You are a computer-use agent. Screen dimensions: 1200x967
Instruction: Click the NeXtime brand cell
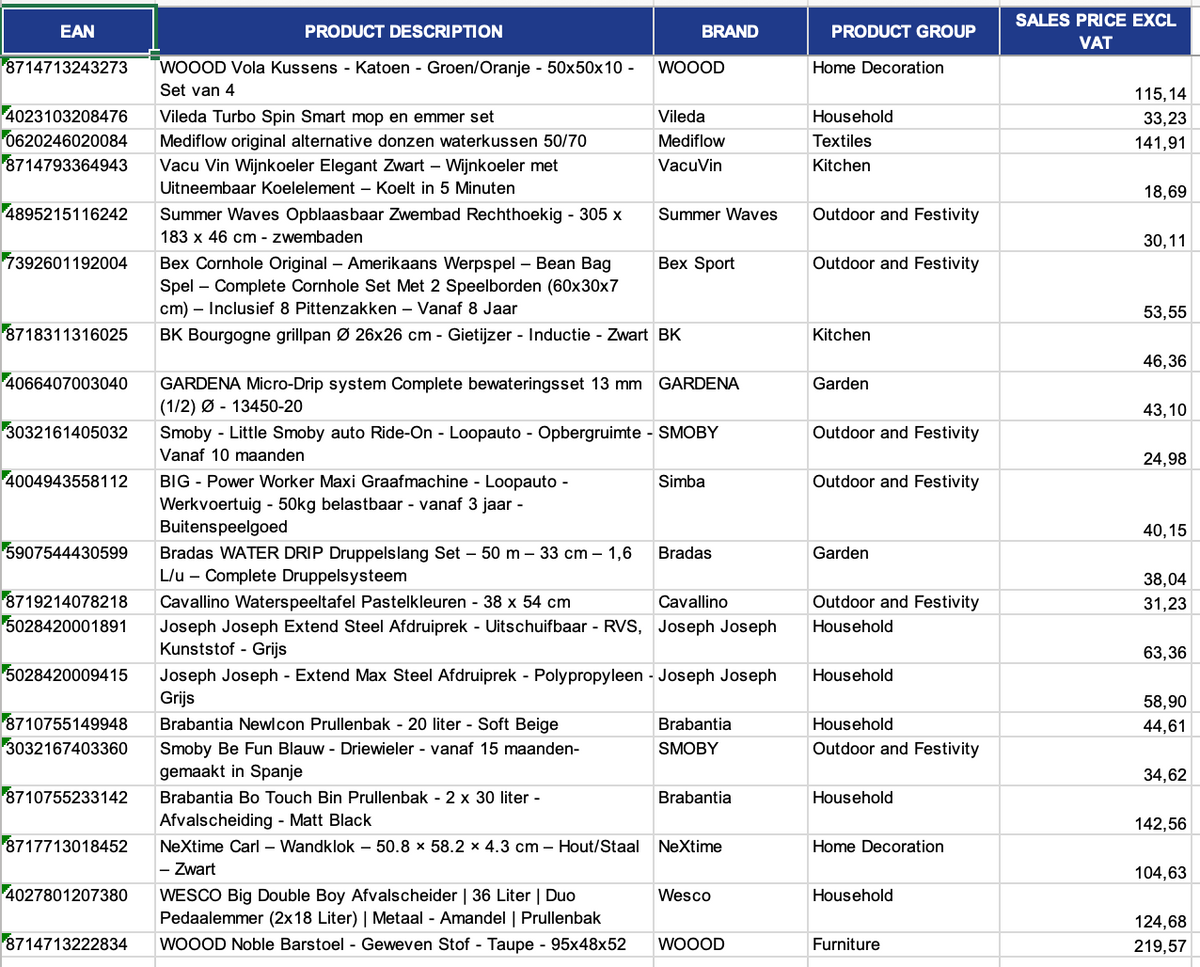point(730,858)
